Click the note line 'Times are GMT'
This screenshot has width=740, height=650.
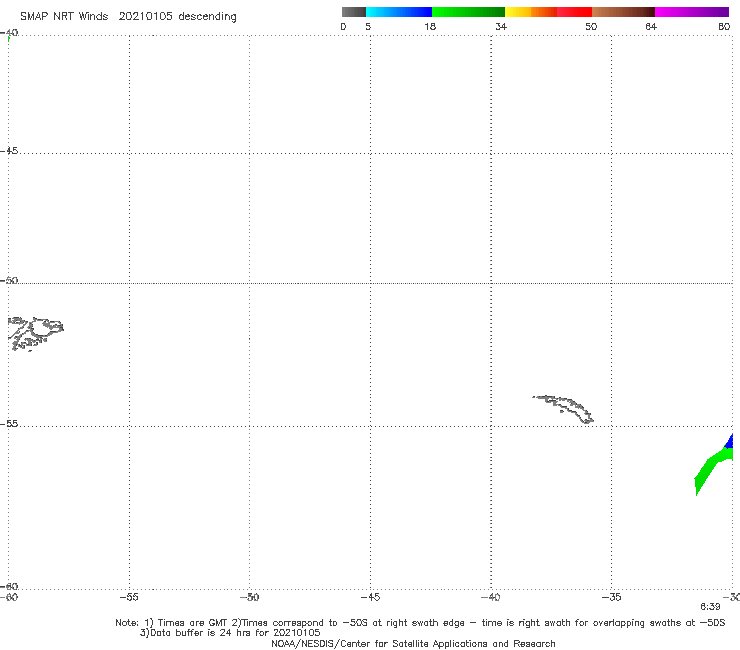tap(193, 623)
